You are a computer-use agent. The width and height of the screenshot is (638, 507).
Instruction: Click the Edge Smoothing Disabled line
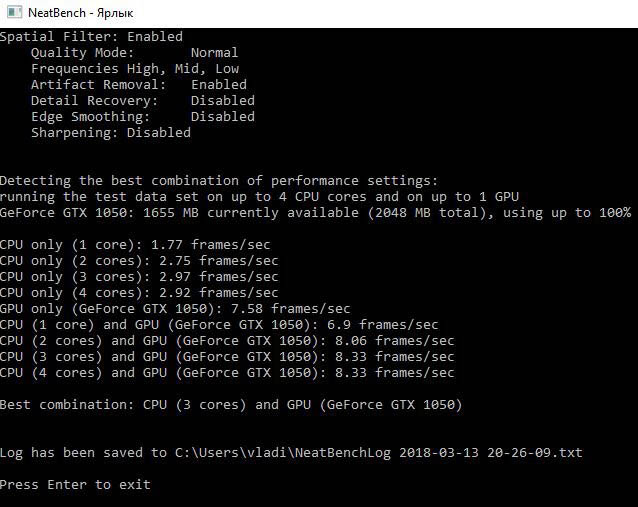[x=143, y=117]
